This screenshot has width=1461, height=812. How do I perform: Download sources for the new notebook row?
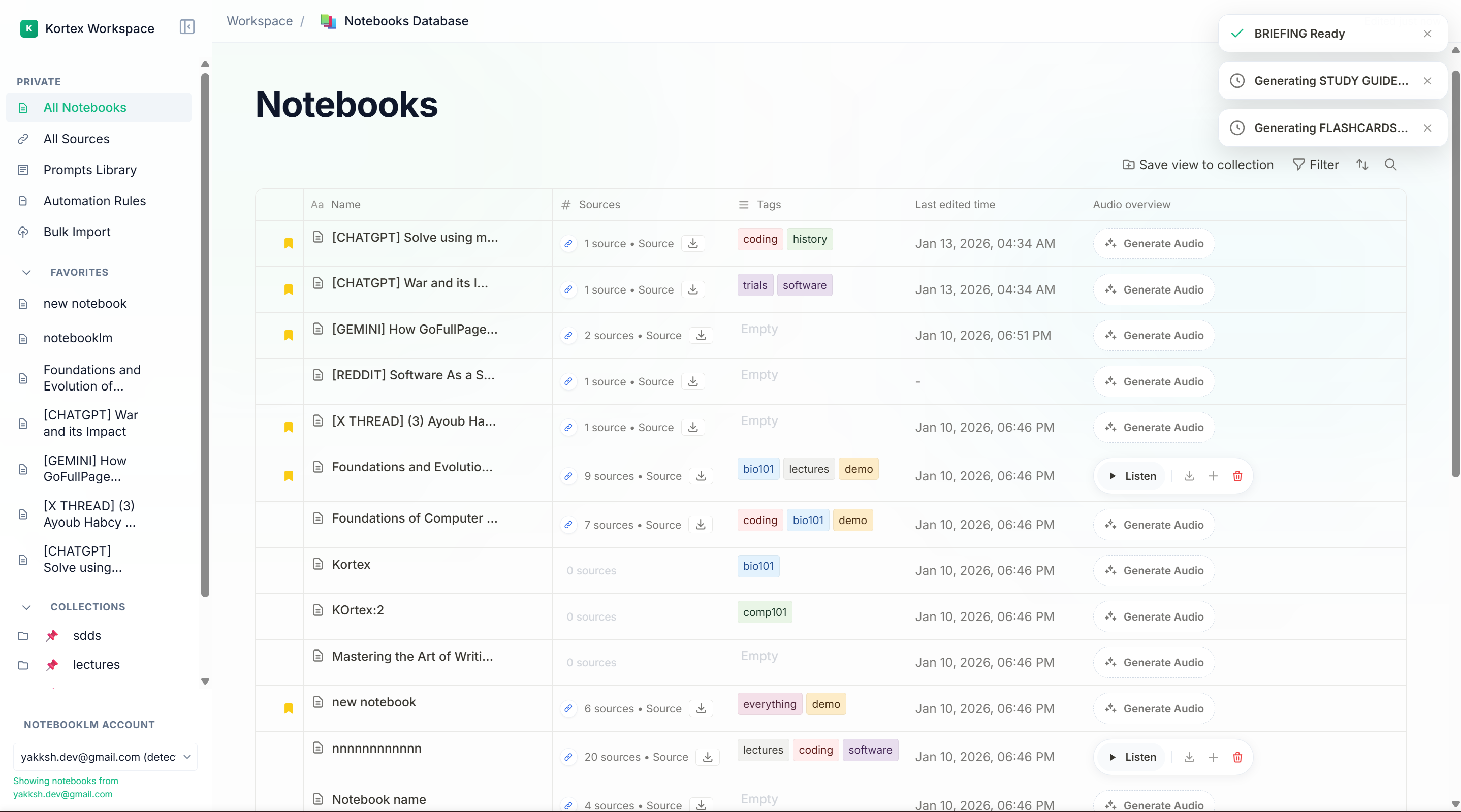click(x=701, y=708)
